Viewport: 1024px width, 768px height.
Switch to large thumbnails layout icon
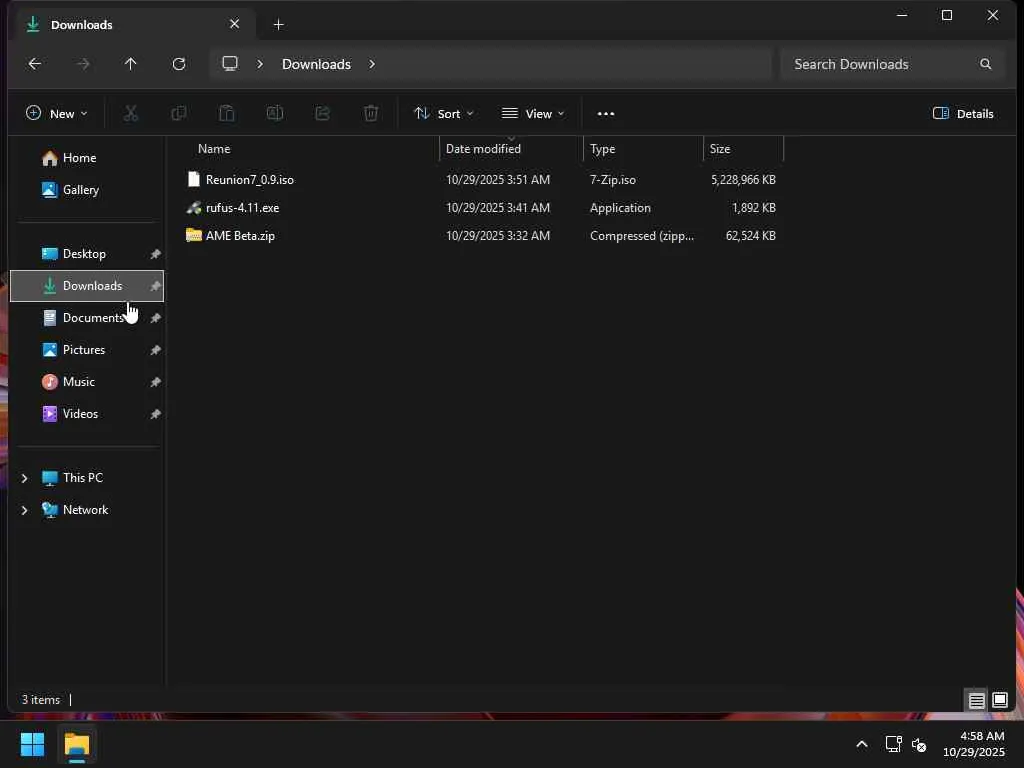[1000, 700]
